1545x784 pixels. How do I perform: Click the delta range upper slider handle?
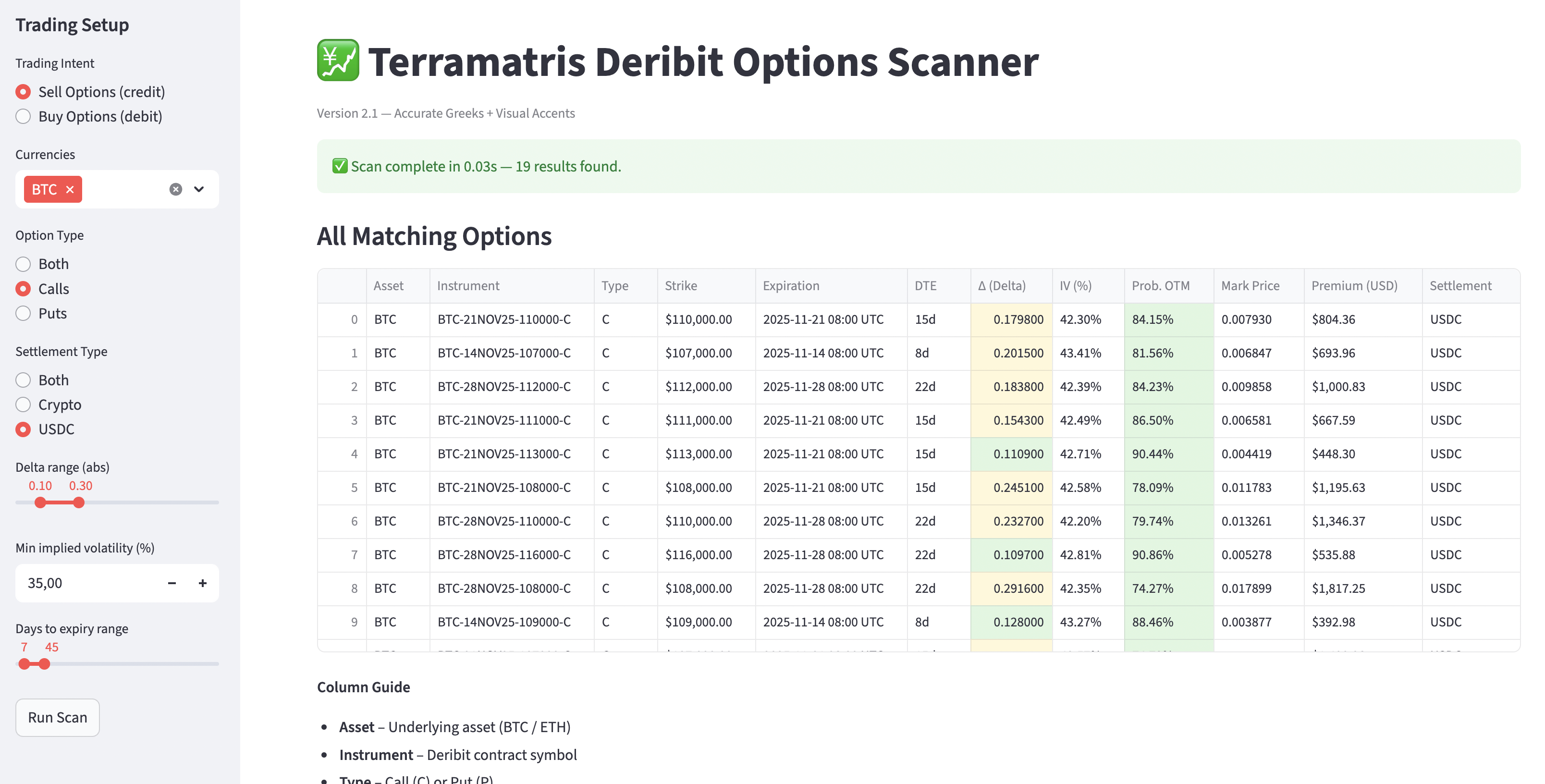pos(79,502)
